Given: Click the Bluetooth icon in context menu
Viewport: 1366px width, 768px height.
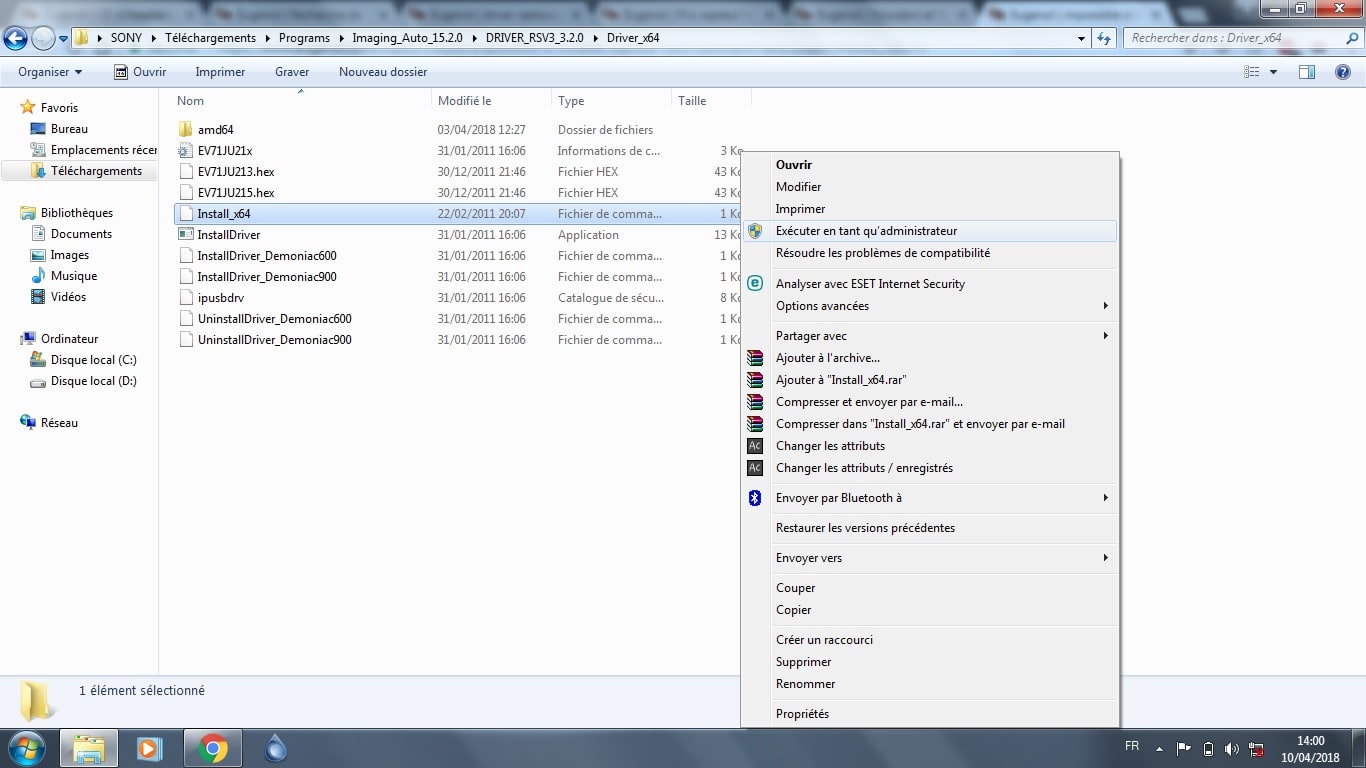Looking at the screenshot, I should click(x=755, y=498).
